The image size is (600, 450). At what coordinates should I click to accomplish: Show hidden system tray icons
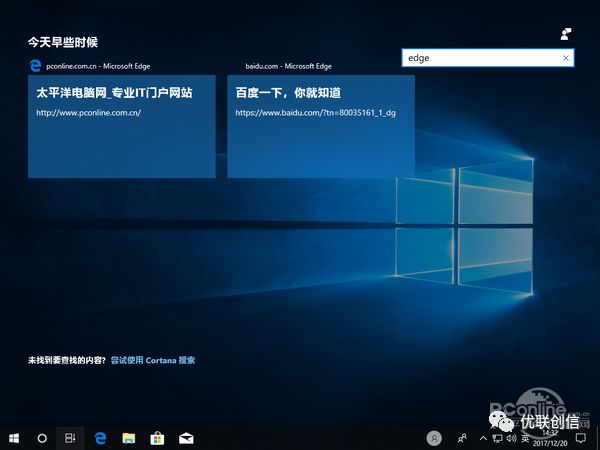point(483,438)
